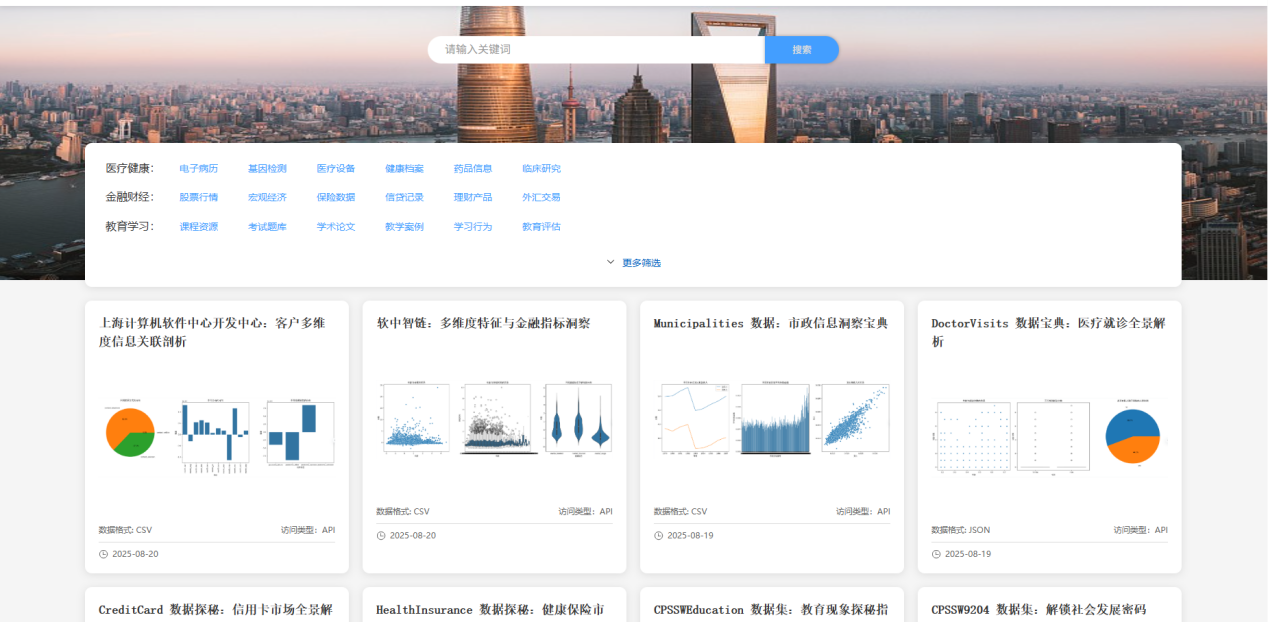
Task: Select the 股票行情 filter link
Action: [199, 198]
